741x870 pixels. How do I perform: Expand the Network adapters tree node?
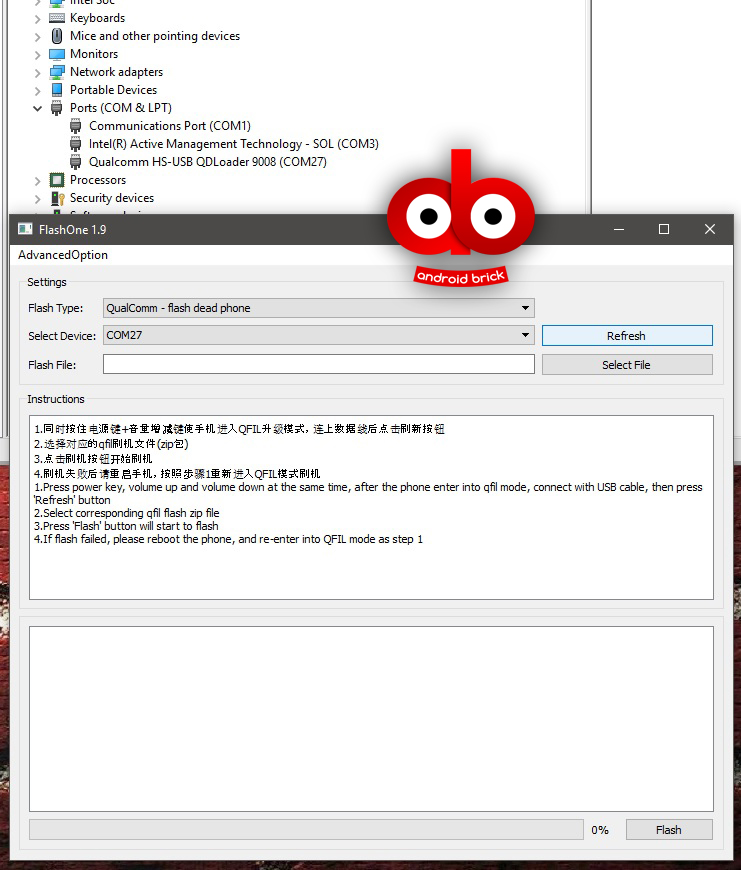[x=38, y=72]
